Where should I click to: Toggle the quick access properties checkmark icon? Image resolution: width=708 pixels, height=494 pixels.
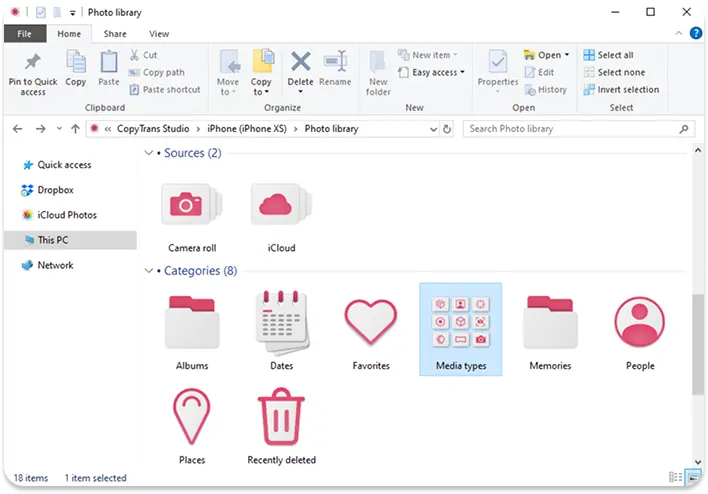point(41,13)
